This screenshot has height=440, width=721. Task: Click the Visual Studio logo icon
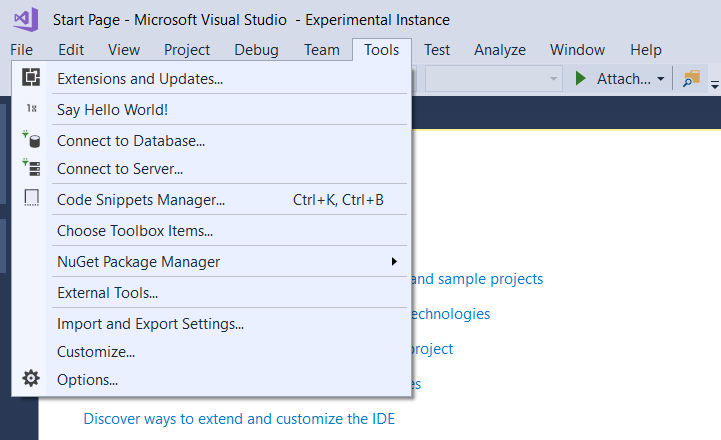26,20
